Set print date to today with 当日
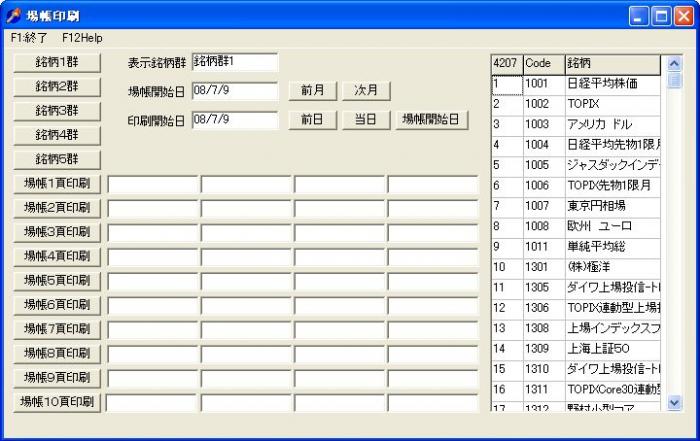 pyautogui.click(x=366, y=120)
